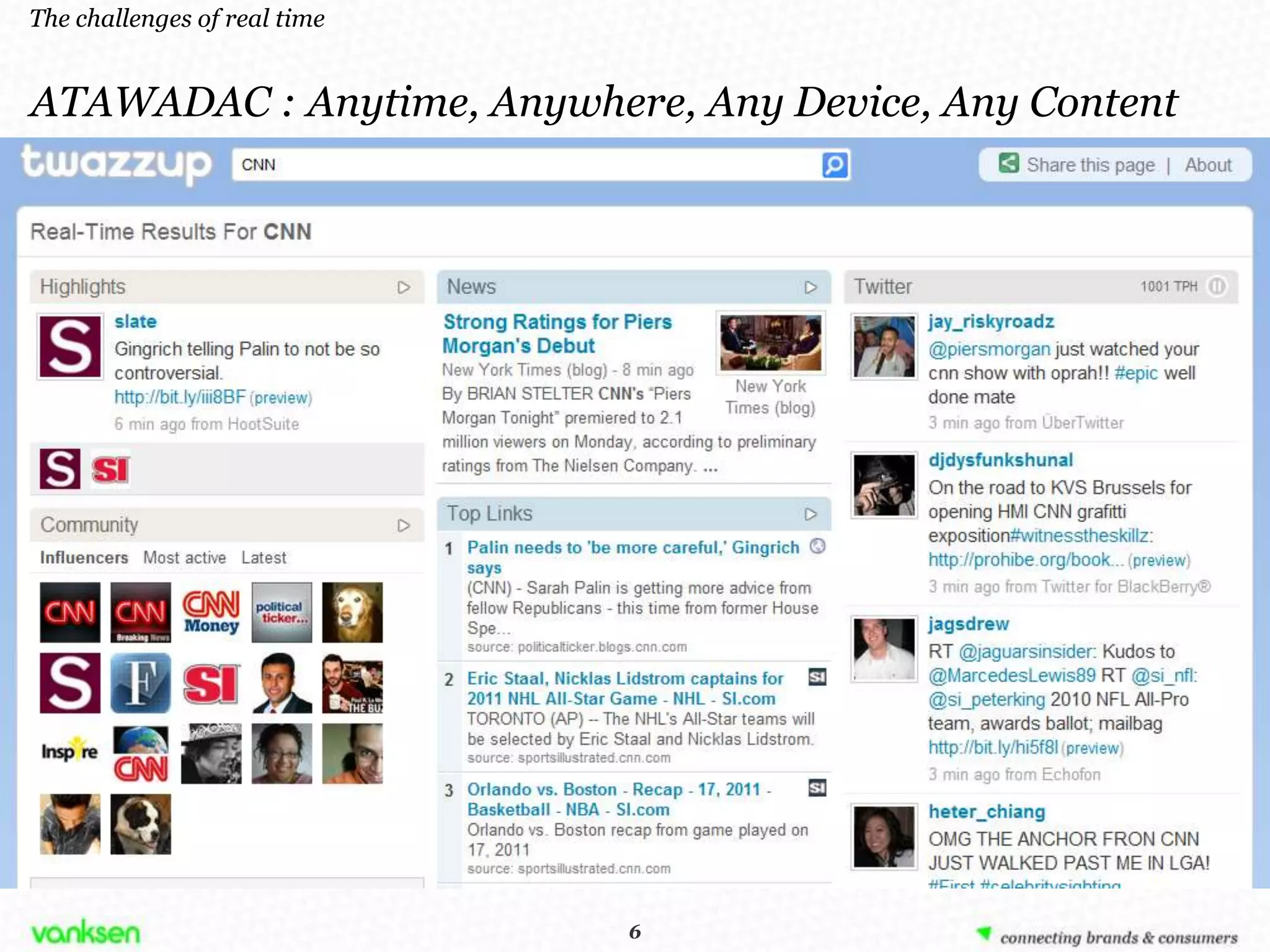Click the slate username link
1270x952 pixels.
click(x=136, y=322)
